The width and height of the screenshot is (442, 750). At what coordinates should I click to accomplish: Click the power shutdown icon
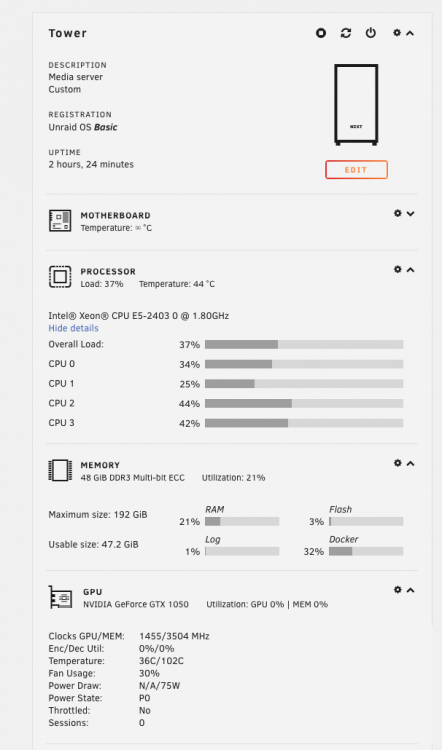point(371,33)
